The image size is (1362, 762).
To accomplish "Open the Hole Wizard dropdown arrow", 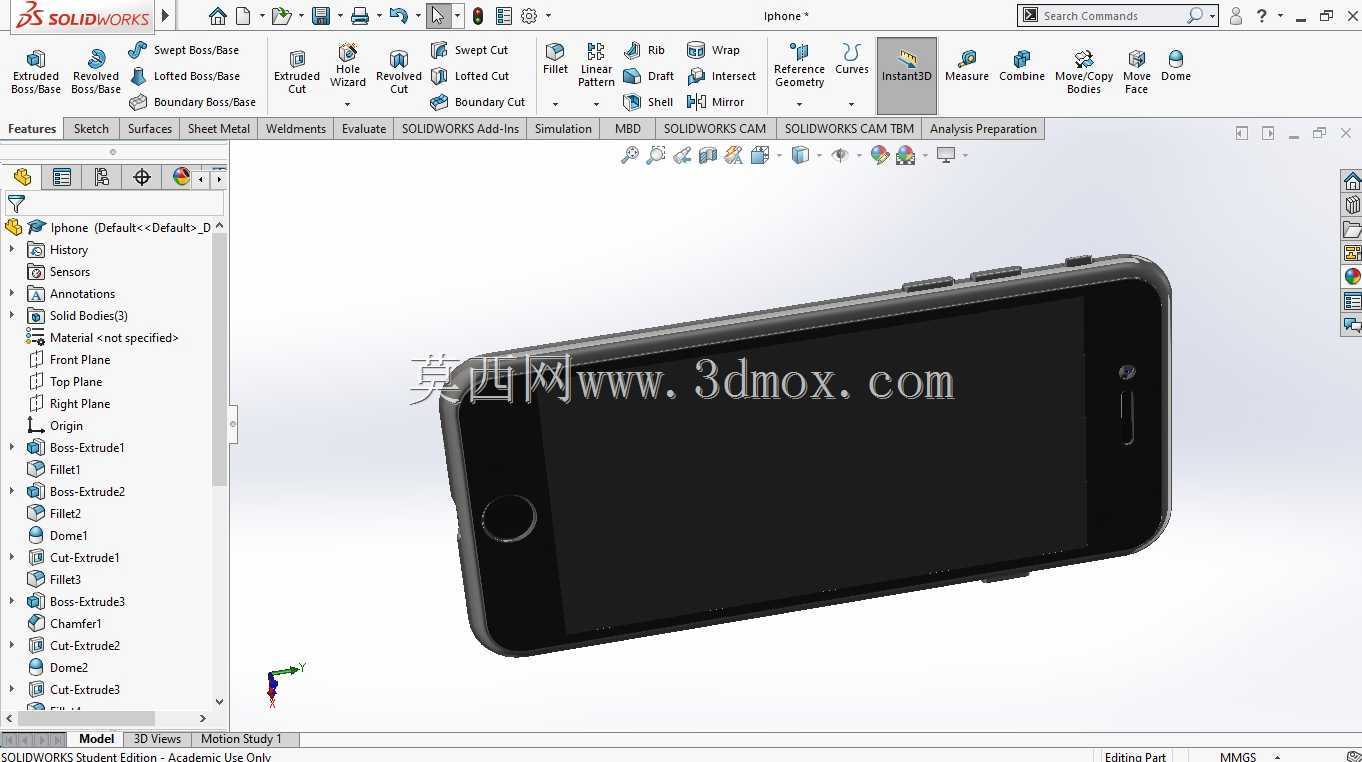I will click(x=348, y=104).
